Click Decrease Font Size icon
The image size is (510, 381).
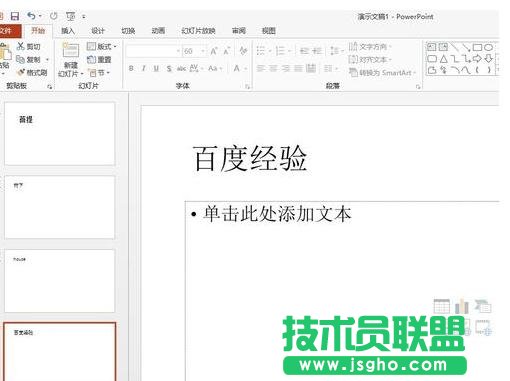click(227, 51)
